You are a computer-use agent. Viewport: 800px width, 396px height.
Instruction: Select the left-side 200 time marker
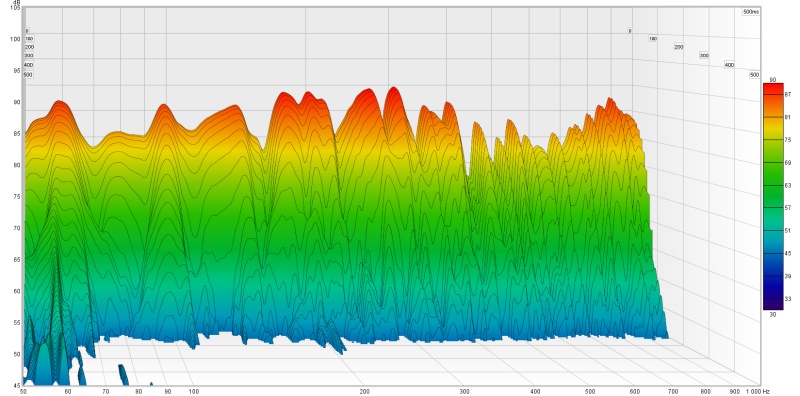click(x=29, y=46)
